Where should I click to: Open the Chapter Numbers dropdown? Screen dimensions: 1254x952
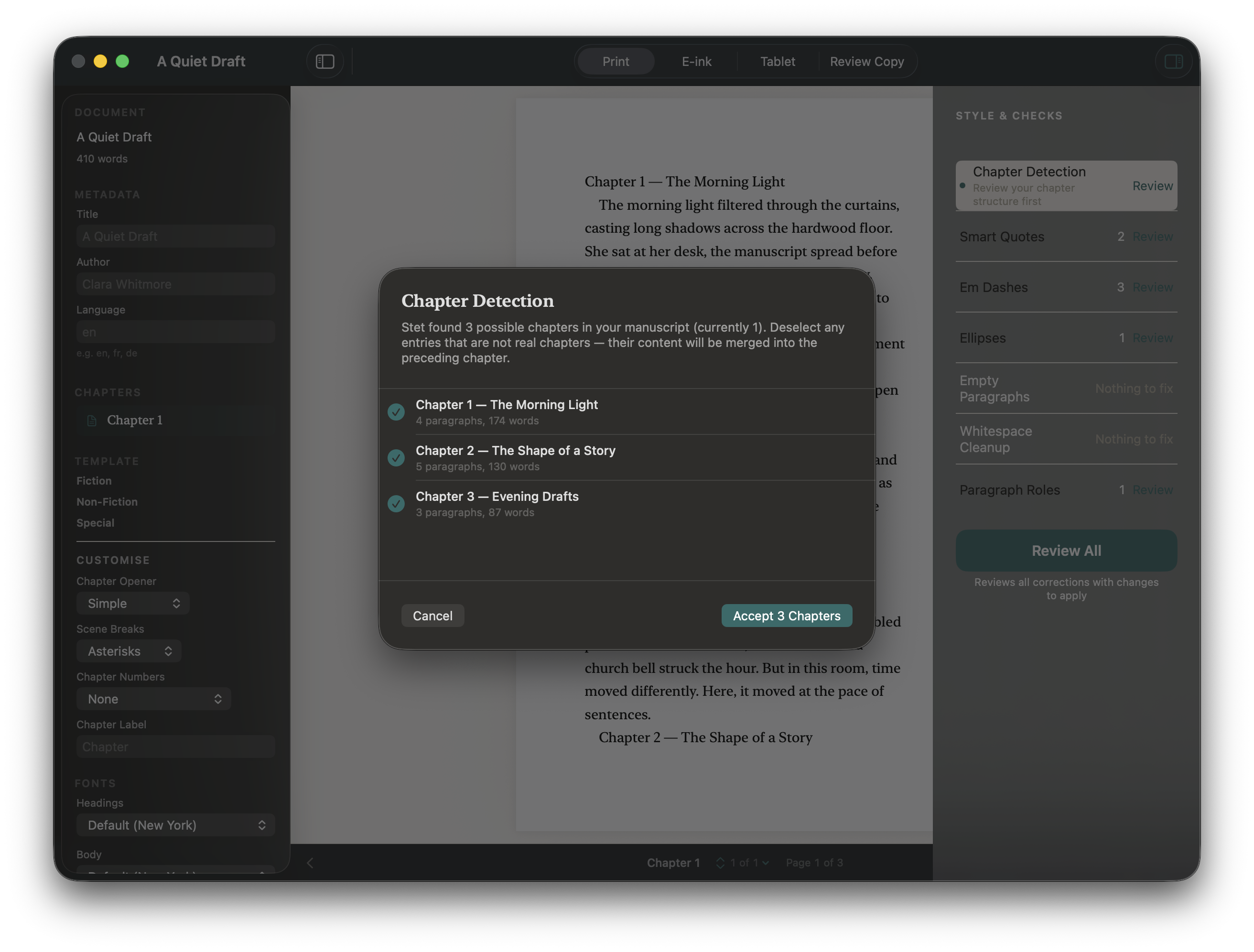[153, 699]
